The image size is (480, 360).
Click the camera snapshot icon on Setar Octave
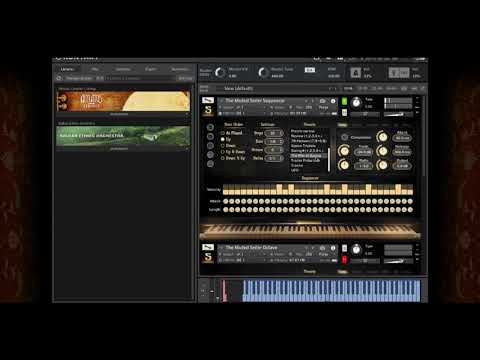pyautogui.click(x=322, y=248)
